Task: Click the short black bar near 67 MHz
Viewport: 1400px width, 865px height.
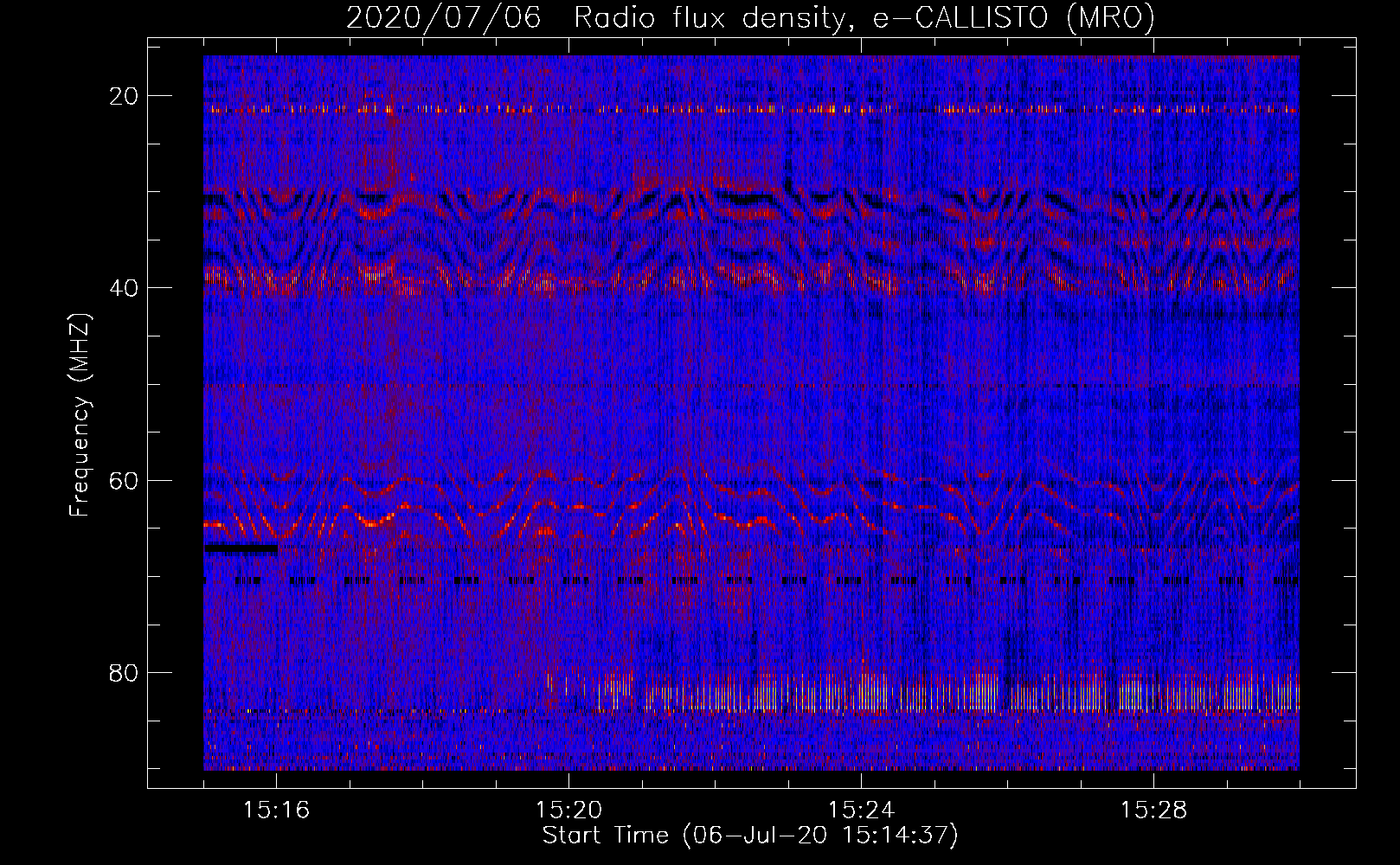Action: click(x=241, y=548)
